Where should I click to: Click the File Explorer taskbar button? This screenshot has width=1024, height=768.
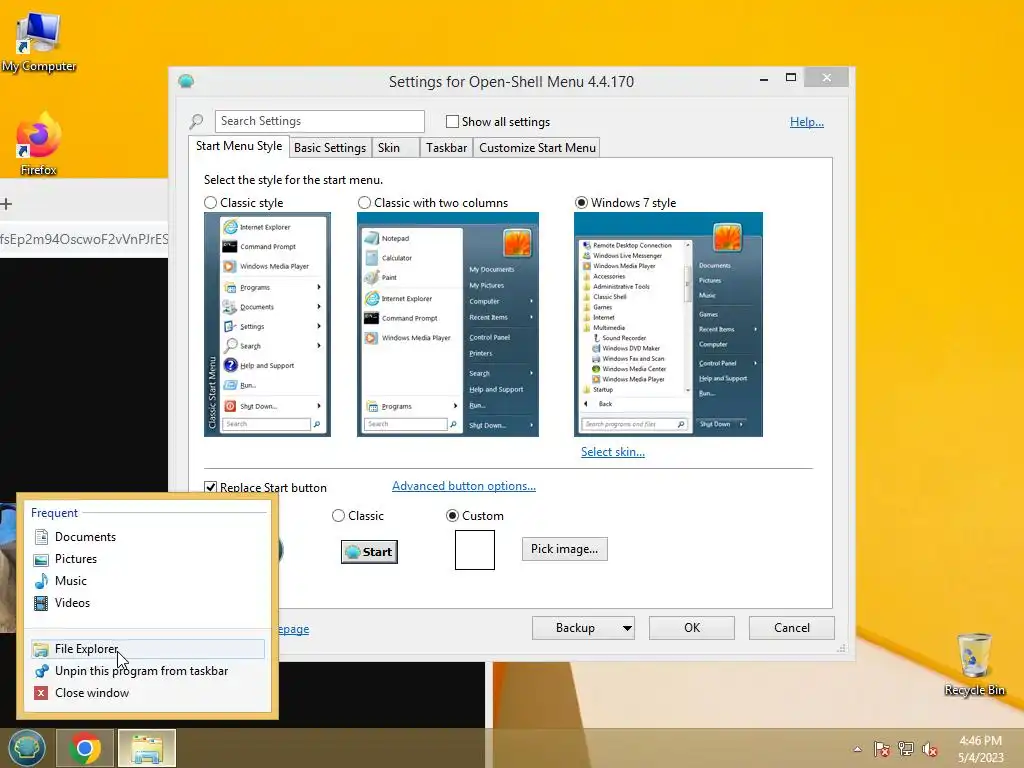(146, 748)
